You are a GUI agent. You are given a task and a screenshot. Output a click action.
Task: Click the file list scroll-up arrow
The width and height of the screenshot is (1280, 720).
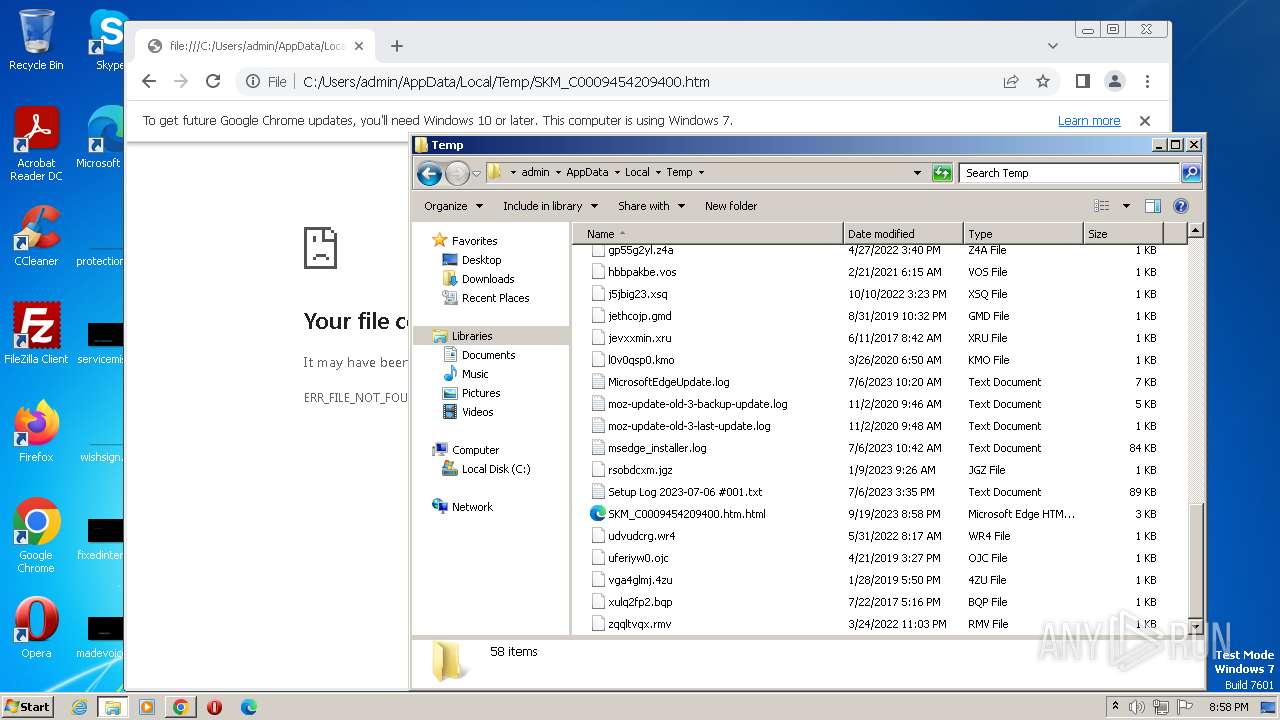tap(1195, 231)
